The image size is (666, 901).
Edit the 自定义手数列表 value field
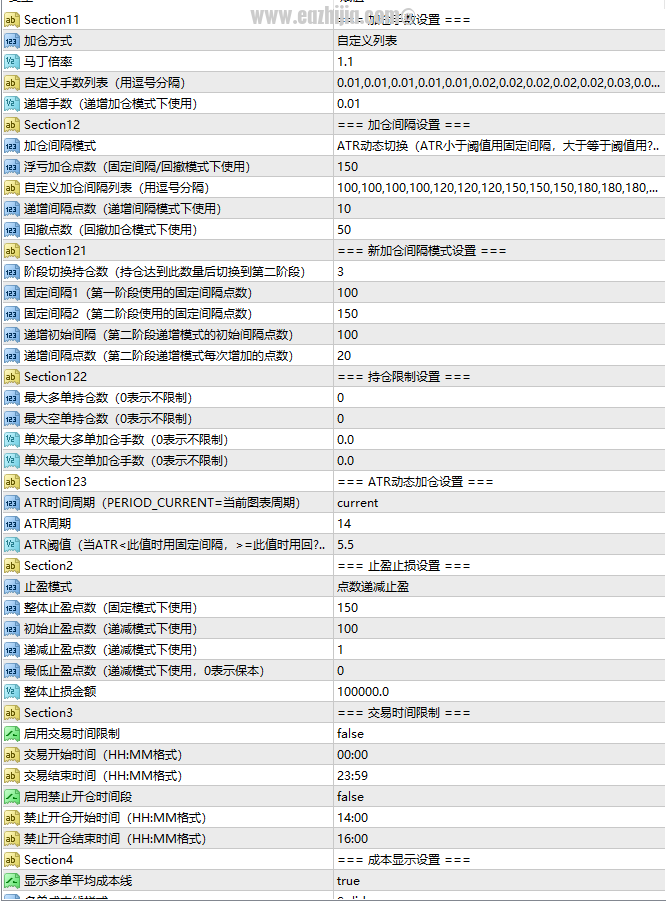499,83
